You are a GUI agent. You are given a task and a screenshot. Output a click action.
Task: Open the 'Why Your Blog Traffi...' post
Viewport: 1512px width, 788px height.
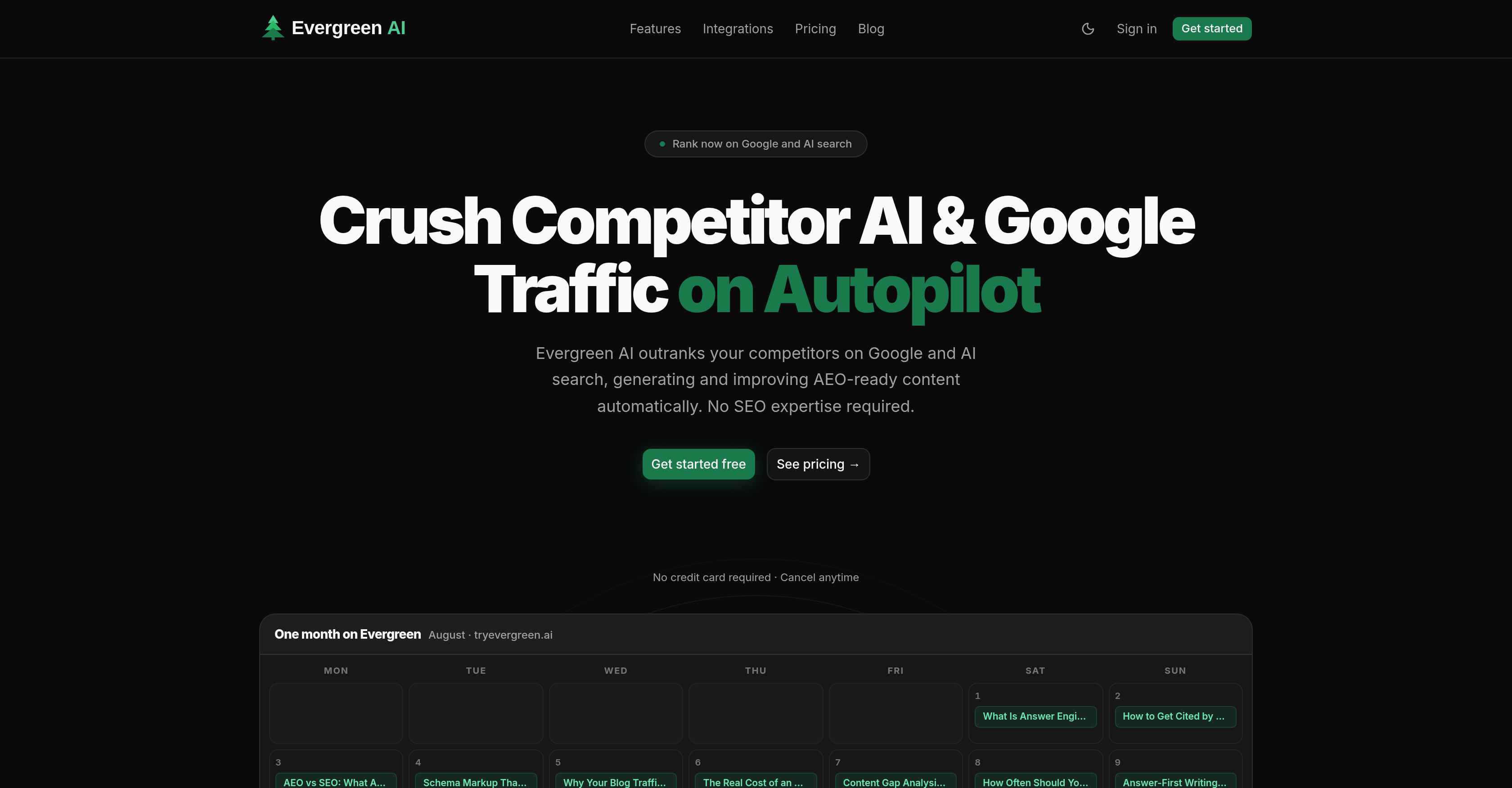[616, 781]
